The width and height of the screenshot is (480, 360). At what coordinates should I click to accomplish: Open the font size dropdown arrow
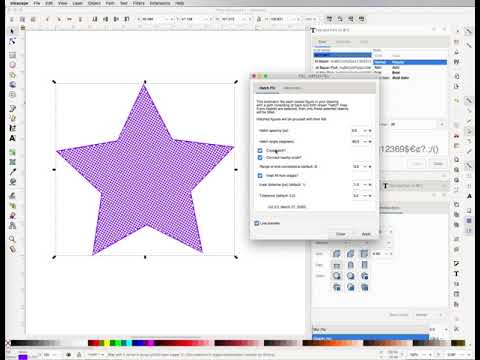pyautogui.click(x=442, y=124)
